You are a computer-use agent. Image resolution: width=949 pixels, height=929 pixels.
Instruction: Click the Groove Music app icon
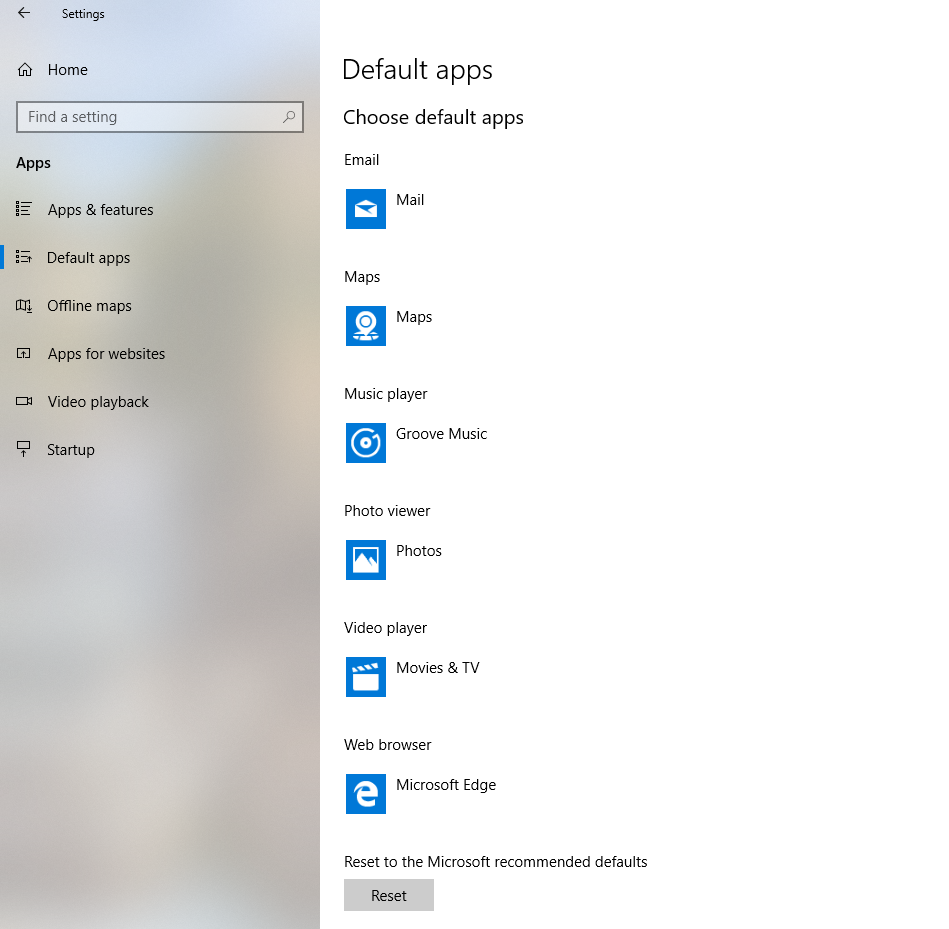coord(366,442)
